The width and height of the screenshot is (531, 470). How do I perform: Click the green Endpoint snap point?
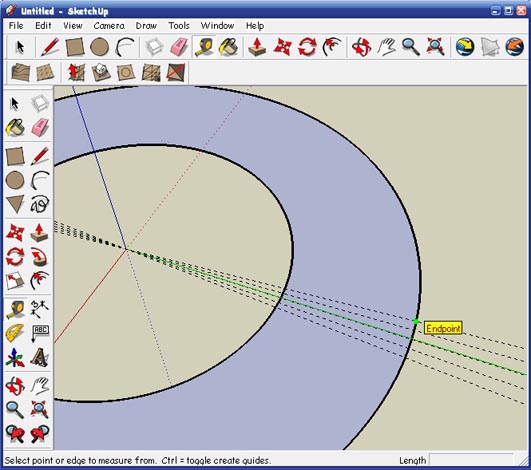coord(416,322)
